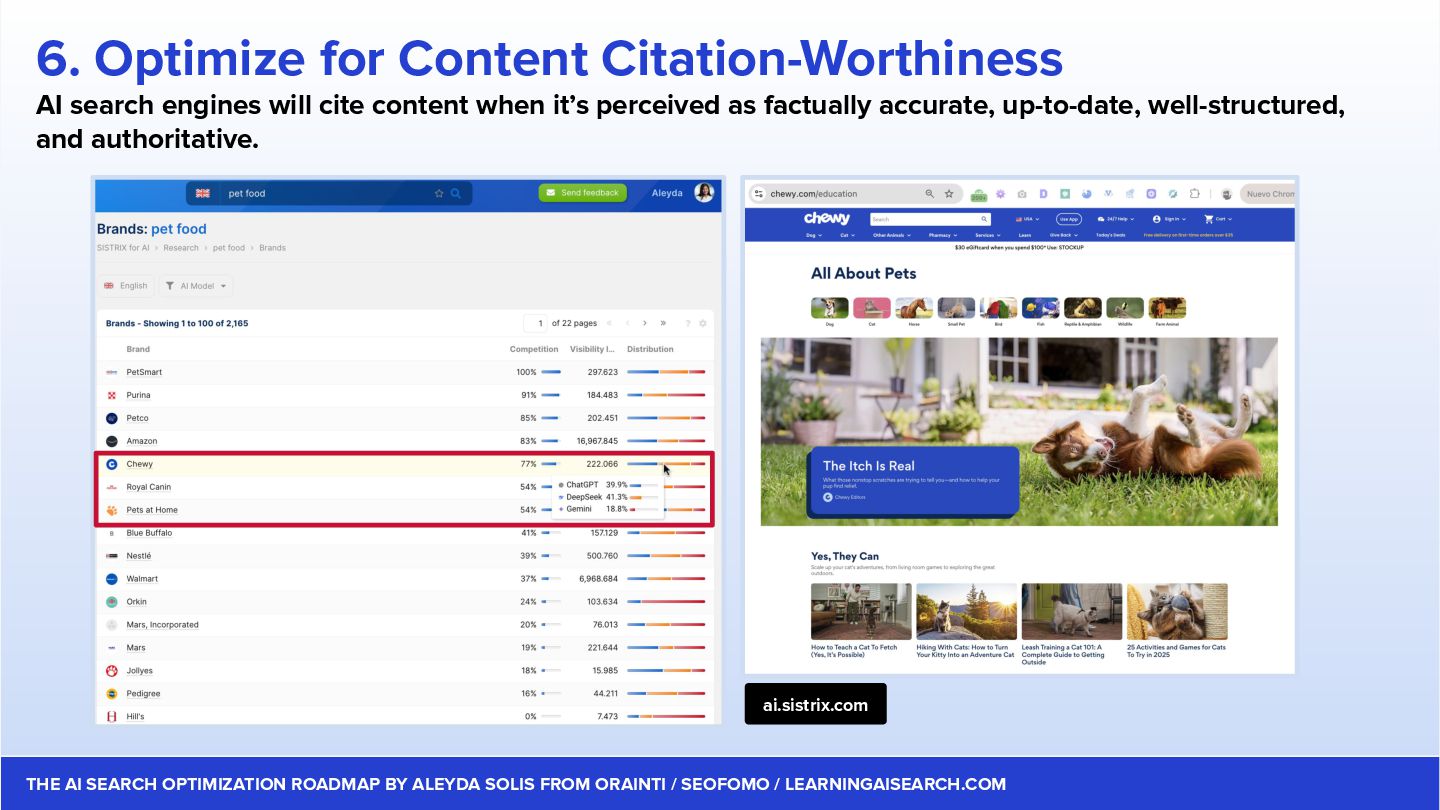1440x810 pixels.
Task: Click the Chewy site search field
Action: [x=930, y=219]
